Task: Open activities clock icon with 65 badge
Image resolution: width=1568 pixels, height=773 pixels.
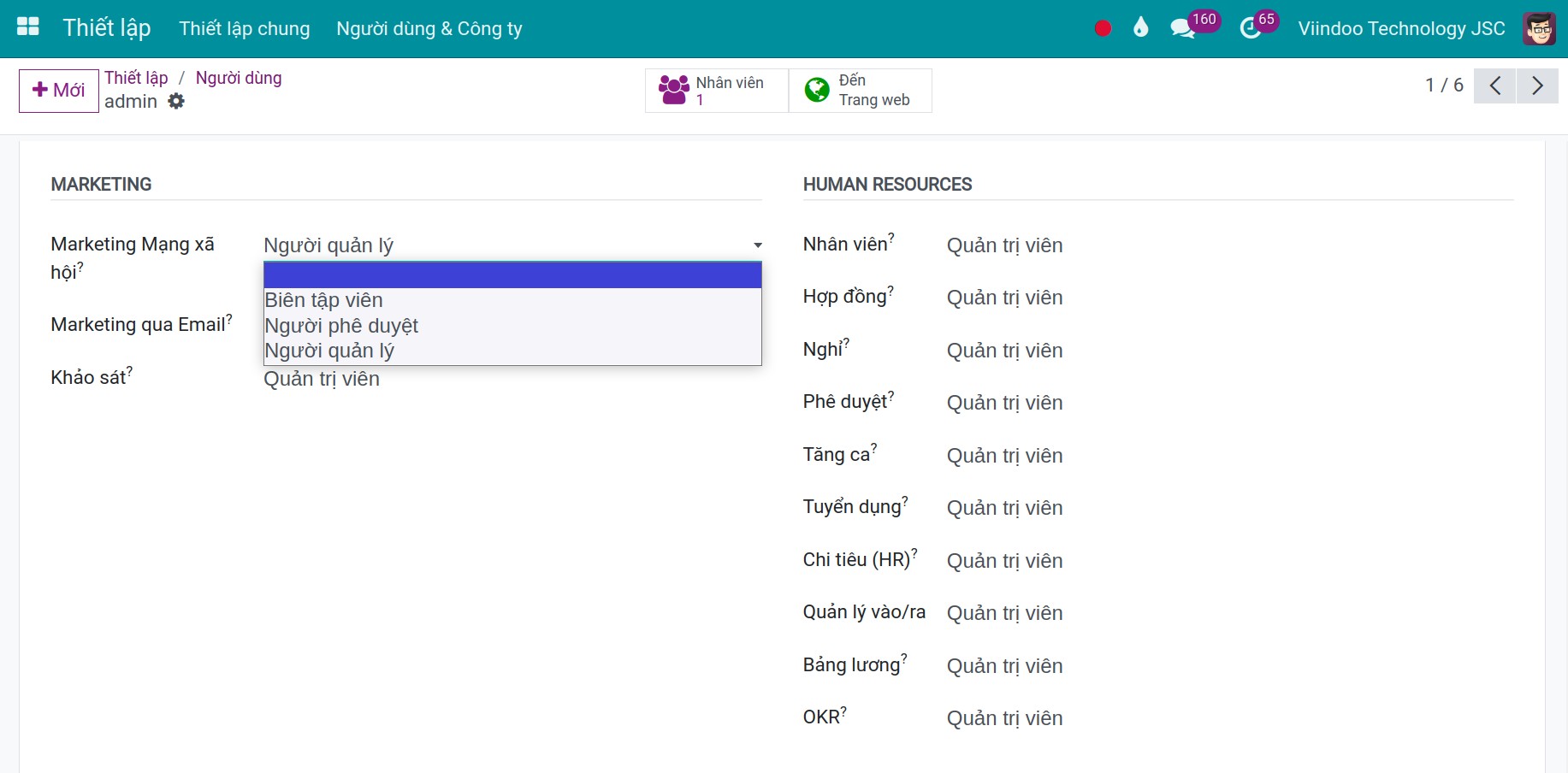Action: 1258,26
